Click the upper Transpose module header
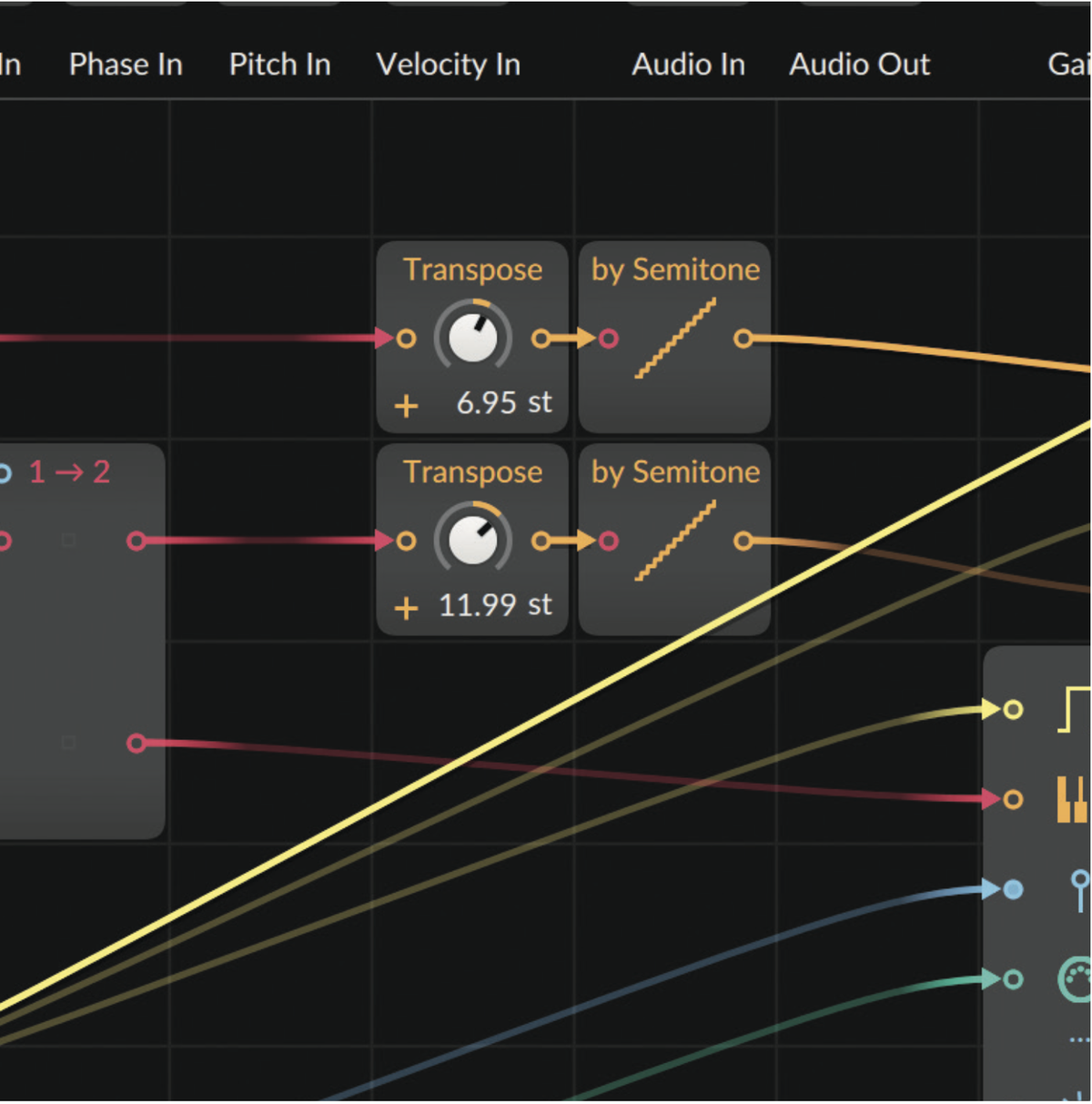 click(x=472, y=269)
